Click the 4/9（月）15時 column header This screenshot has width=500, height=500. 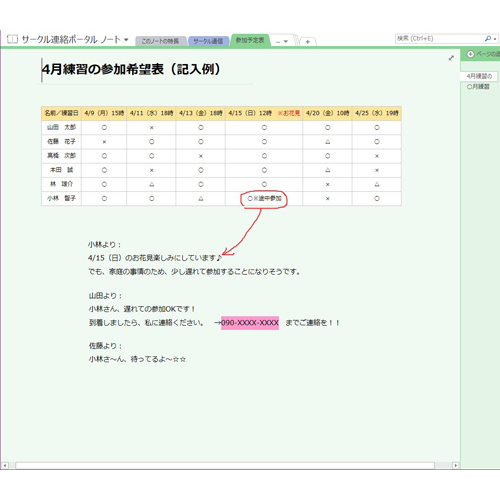(104, 113)
